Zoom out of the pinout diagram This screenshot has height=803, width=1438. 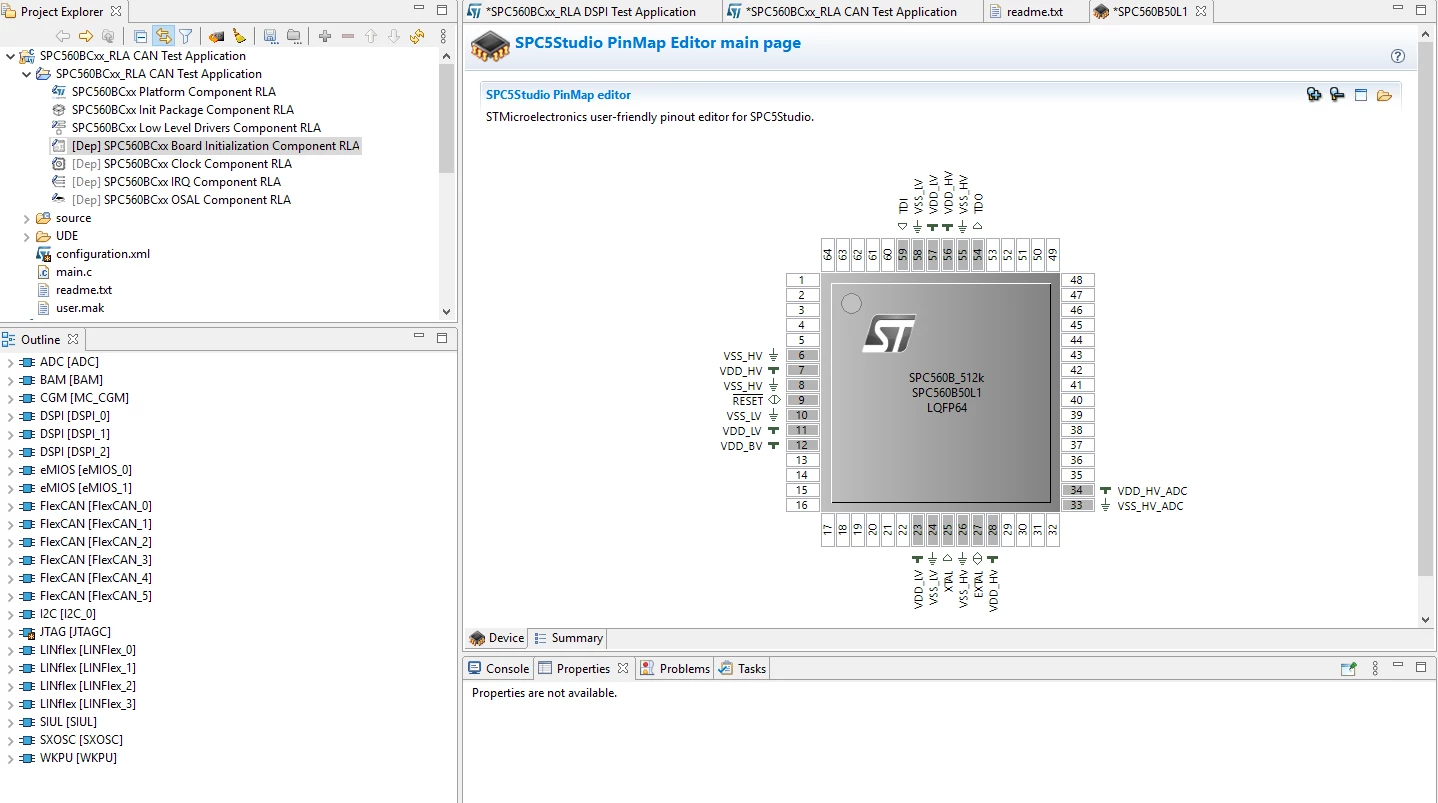click(1337, 95)
